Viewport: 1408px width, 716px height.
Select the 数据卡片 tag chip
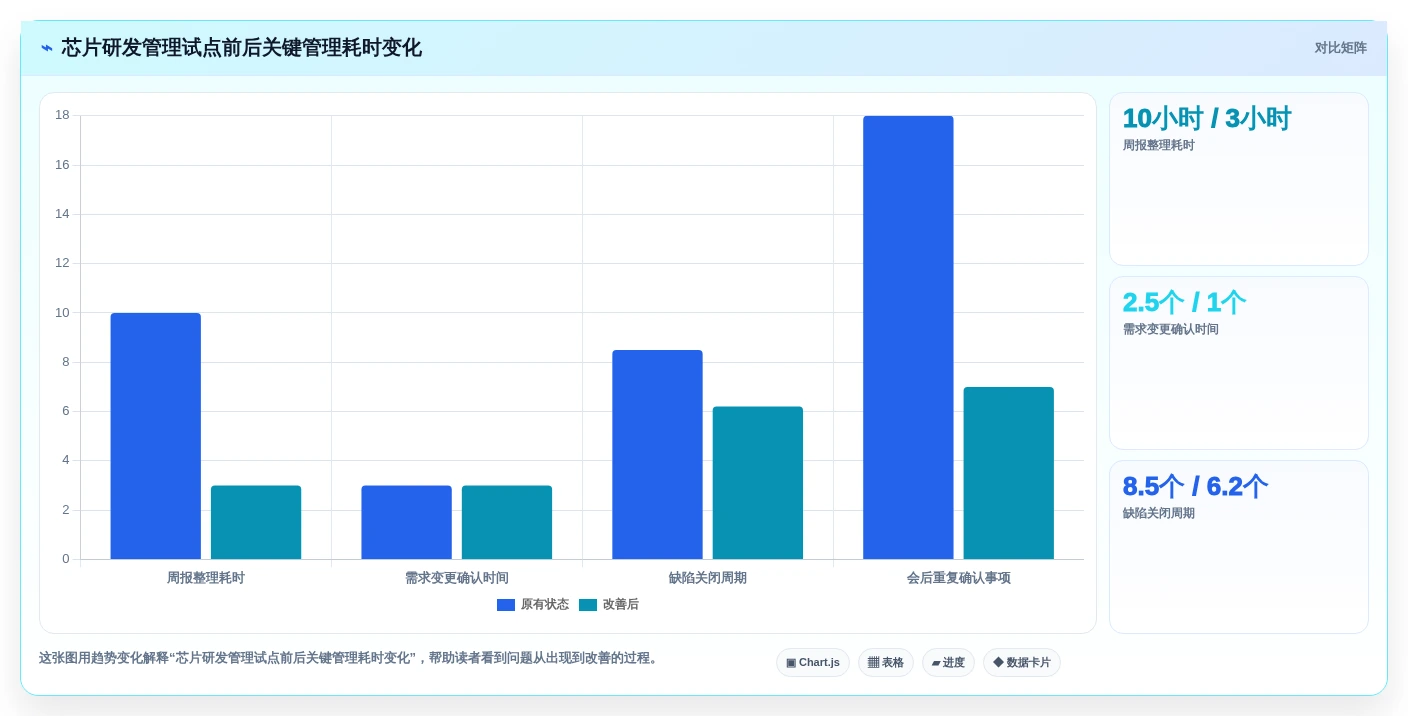click(x=1022, y=663)
